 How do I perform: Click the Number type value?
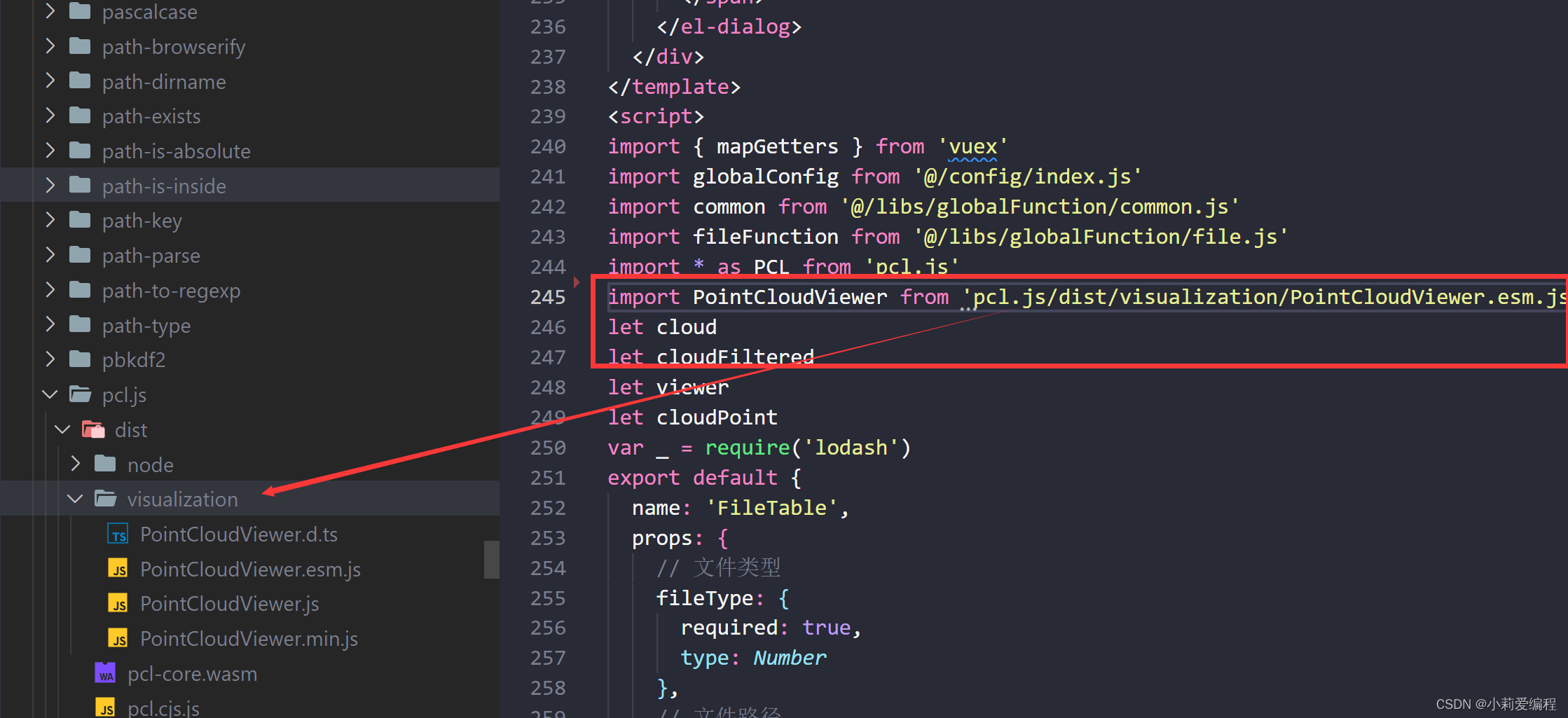click(790, 658)
